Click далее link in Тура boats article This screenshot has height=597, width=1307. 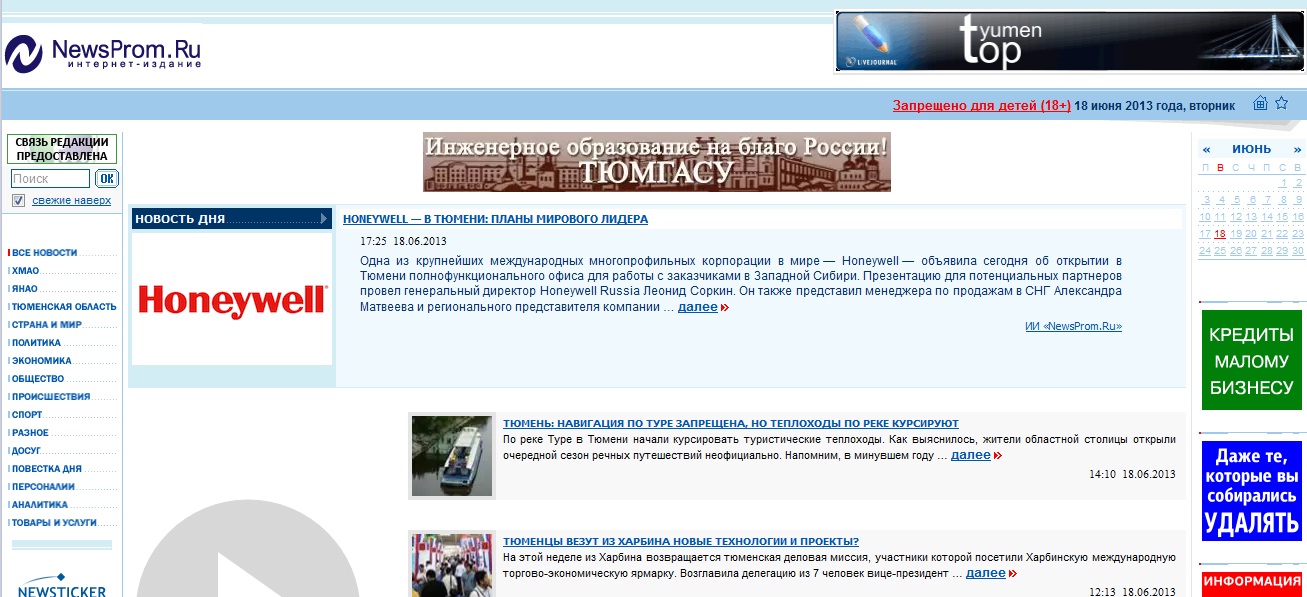tap(970, 455)
